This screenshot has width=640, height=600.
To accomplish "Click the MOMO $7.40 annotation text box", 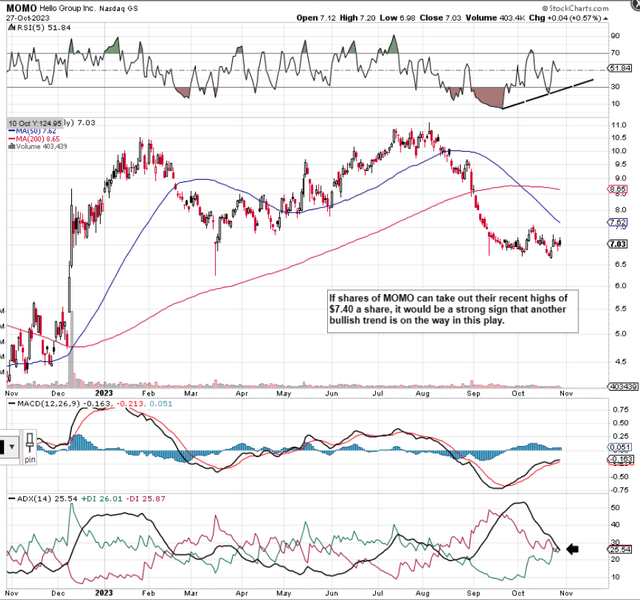I will point(453,311).
